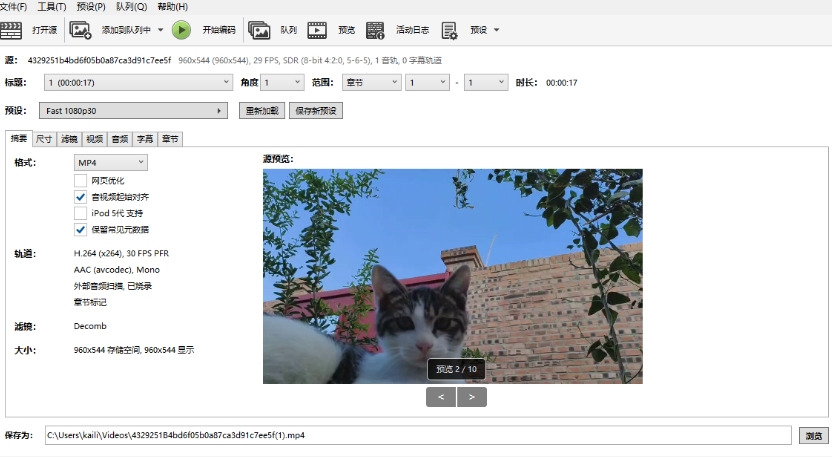Open the Add to Queue dropdown arrow
Image resolution: width=832 pixels, height=457 pixels.
click(160, 30)
